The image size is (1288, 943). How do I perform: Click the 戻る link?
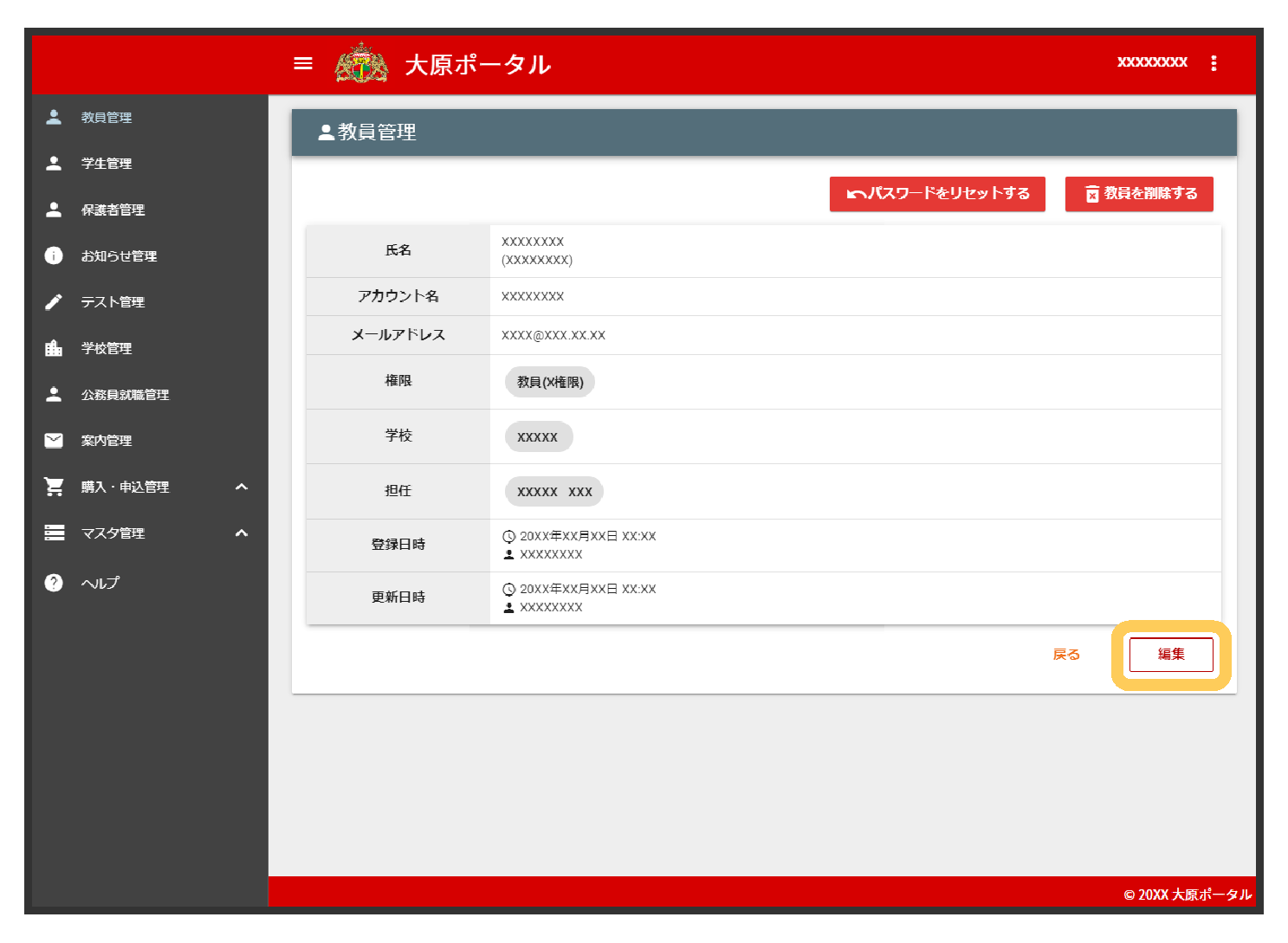tap(1066, 655)
